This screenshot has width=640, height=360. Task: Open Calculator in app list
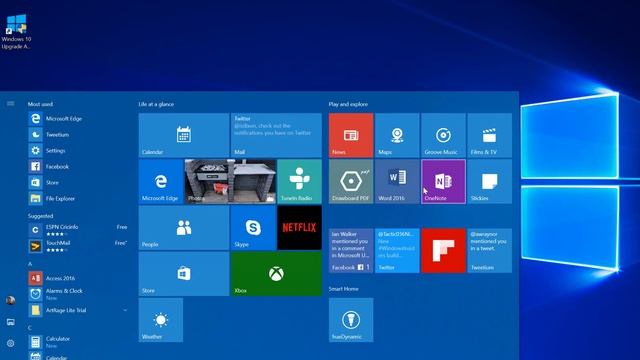78,342
